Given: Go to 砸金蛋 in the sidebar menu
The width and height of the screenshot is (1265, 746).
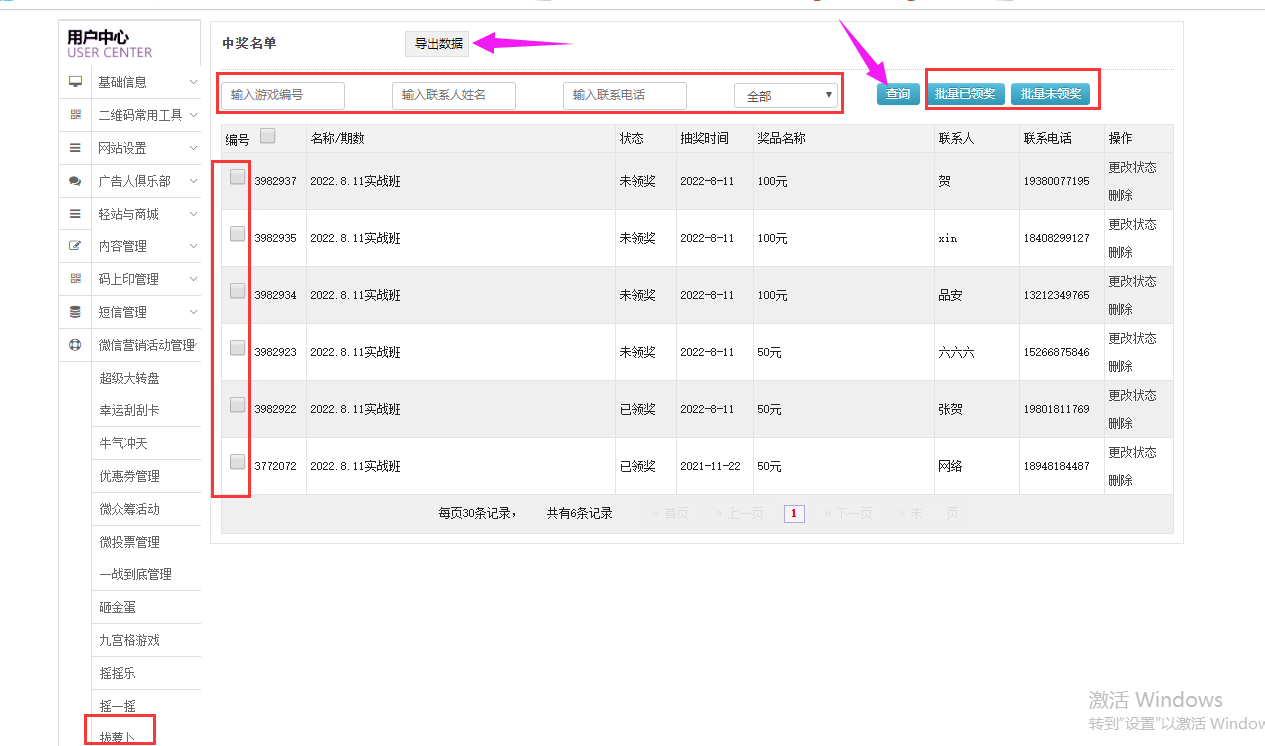Looking at the screenshot, I should (x=117, y=607).
